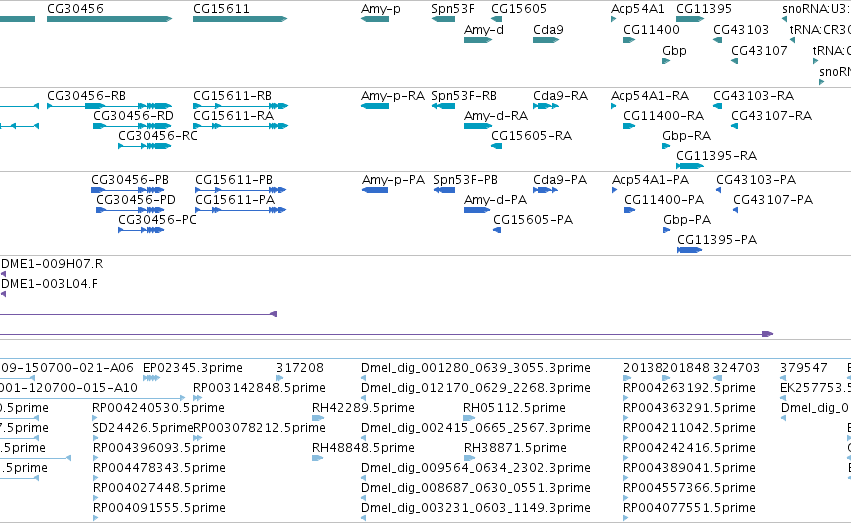Click protein Spn53F-PB
This screenshot has width=851, height=523.
click(x=466, y=180)
